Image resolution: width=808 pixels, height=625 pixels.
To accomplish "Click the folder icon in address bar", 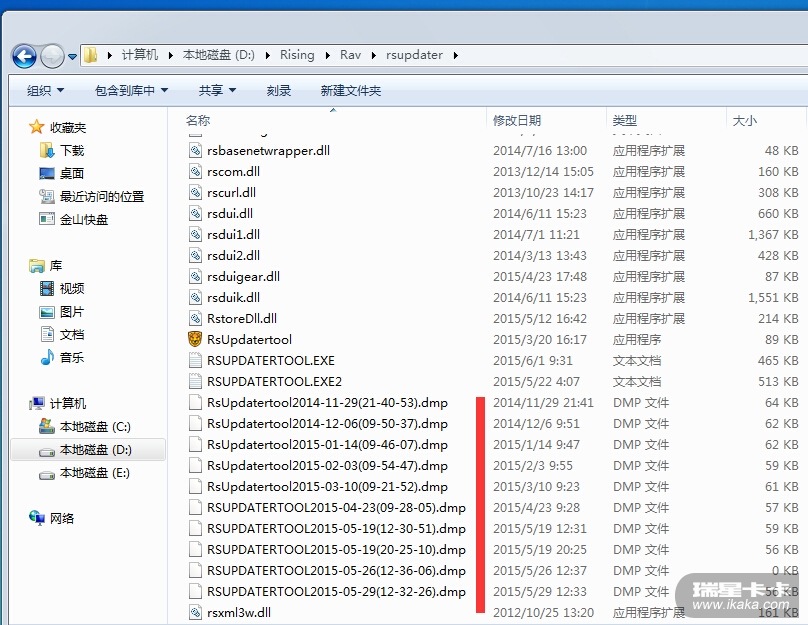I will (x=91, y=55).
